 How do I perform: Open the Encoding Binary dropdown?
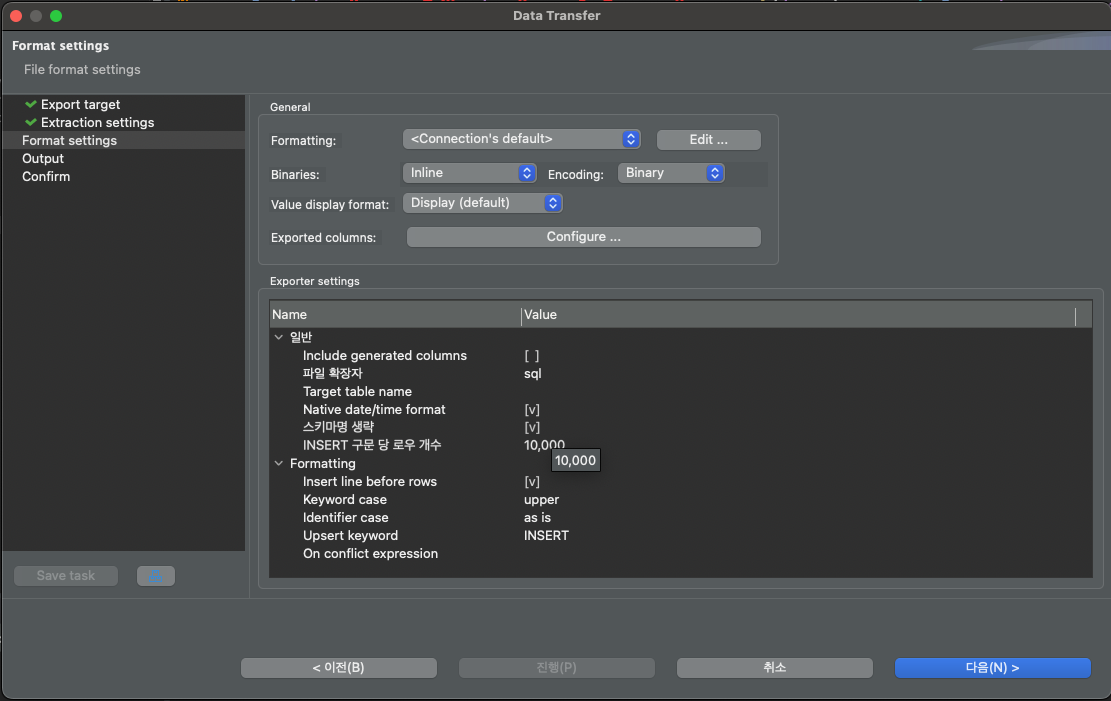[671, 173]
